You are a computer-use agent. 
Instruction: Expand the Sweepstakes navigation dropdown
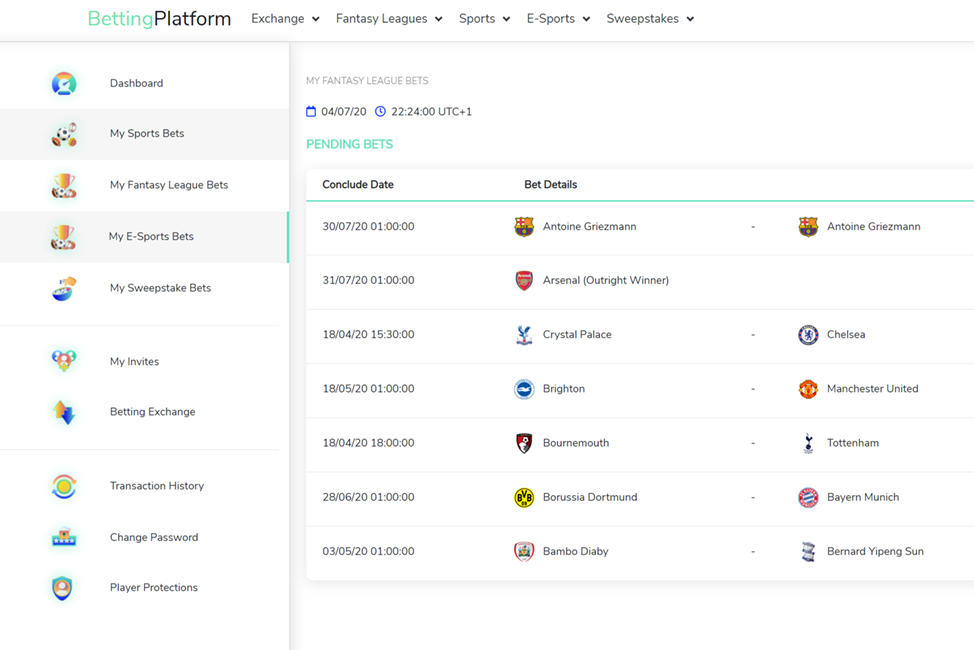click(650, 18)
